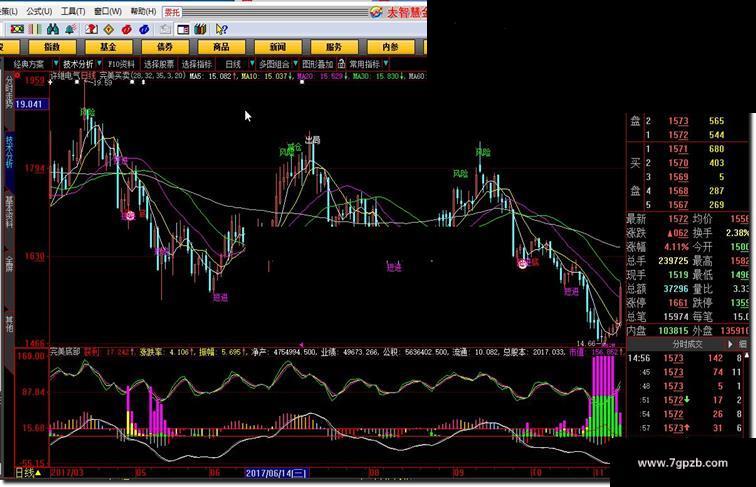756x487 pixels.
Task: Expand the 技术分析 toolbar dropdown arrow
Action: pyautogui.click(x=99, y=64)
